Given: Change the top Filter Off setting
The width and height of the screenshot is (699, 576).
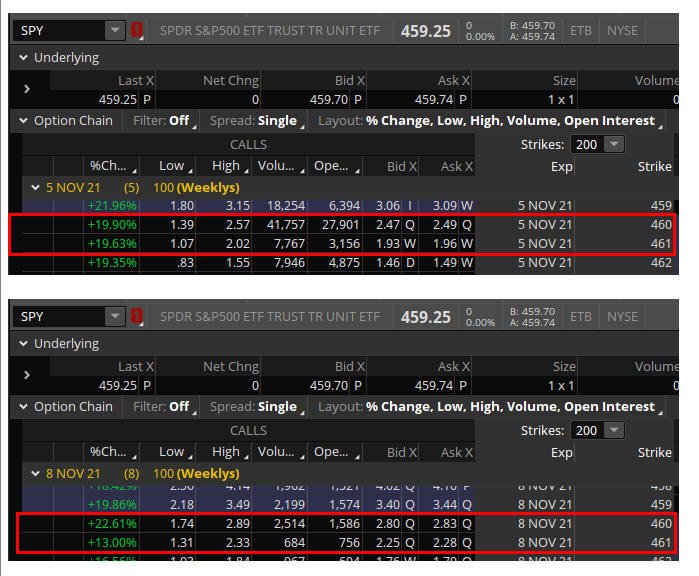Looking at the screenshot, I should click(x=164, y=121).
